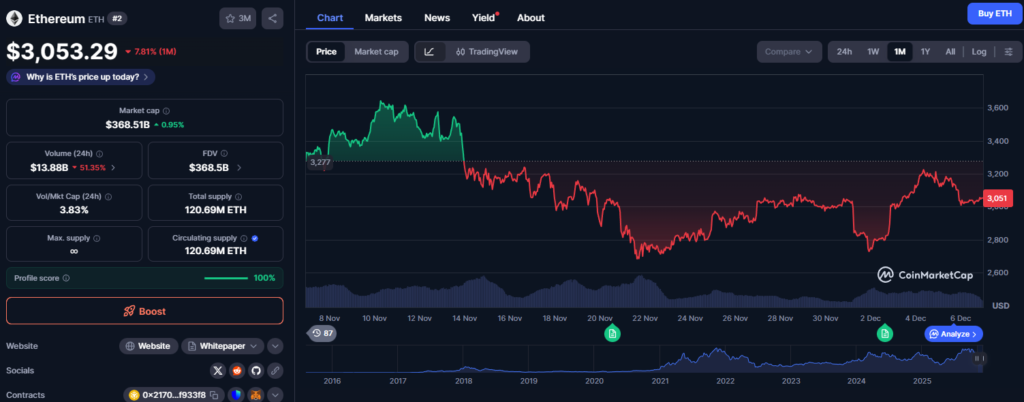Switch chart to Market cap
Screen dimensions: 1024x402
coord(376,51)
